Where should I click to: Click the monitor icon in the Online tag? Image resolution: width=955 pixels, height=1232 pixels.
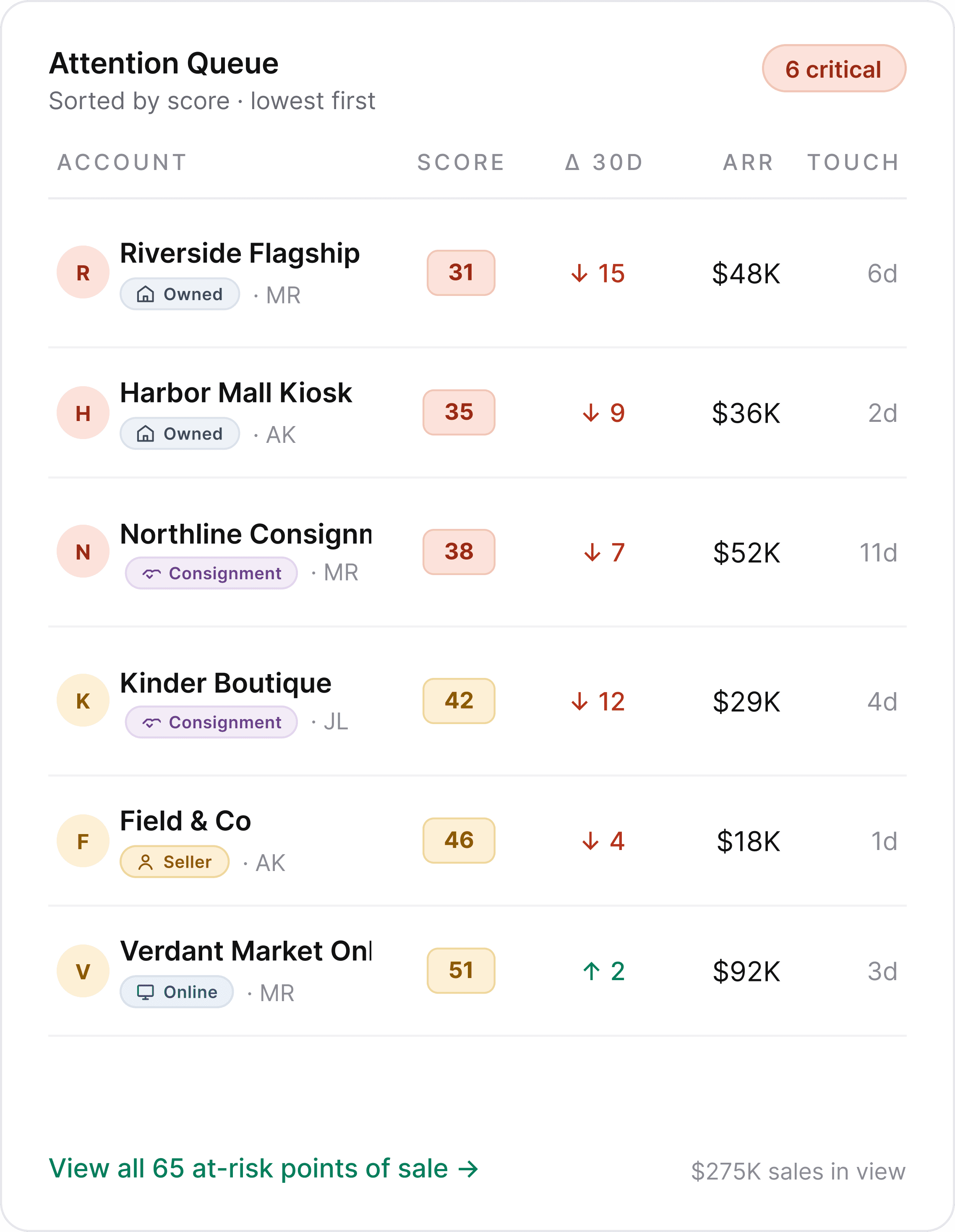[x=146, y=992]
